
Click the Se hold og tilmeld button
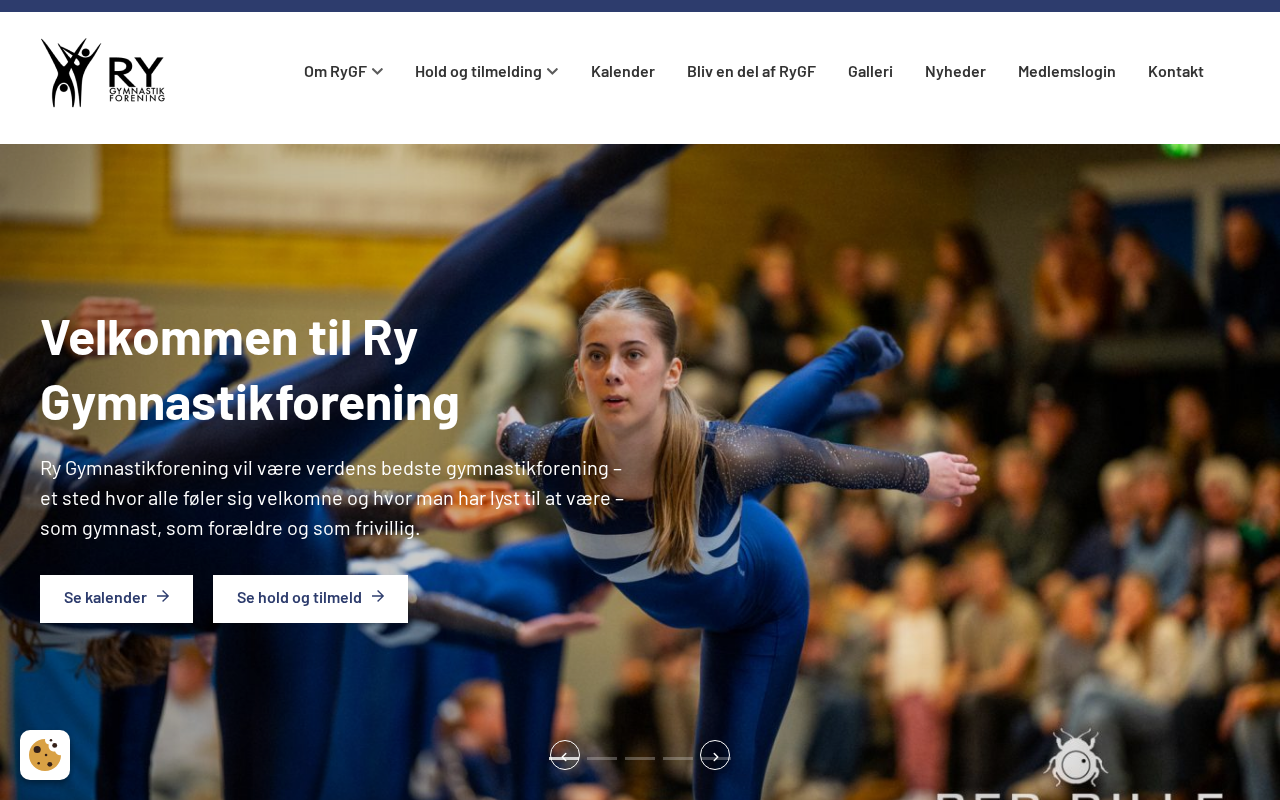click(x=310, y=599)
